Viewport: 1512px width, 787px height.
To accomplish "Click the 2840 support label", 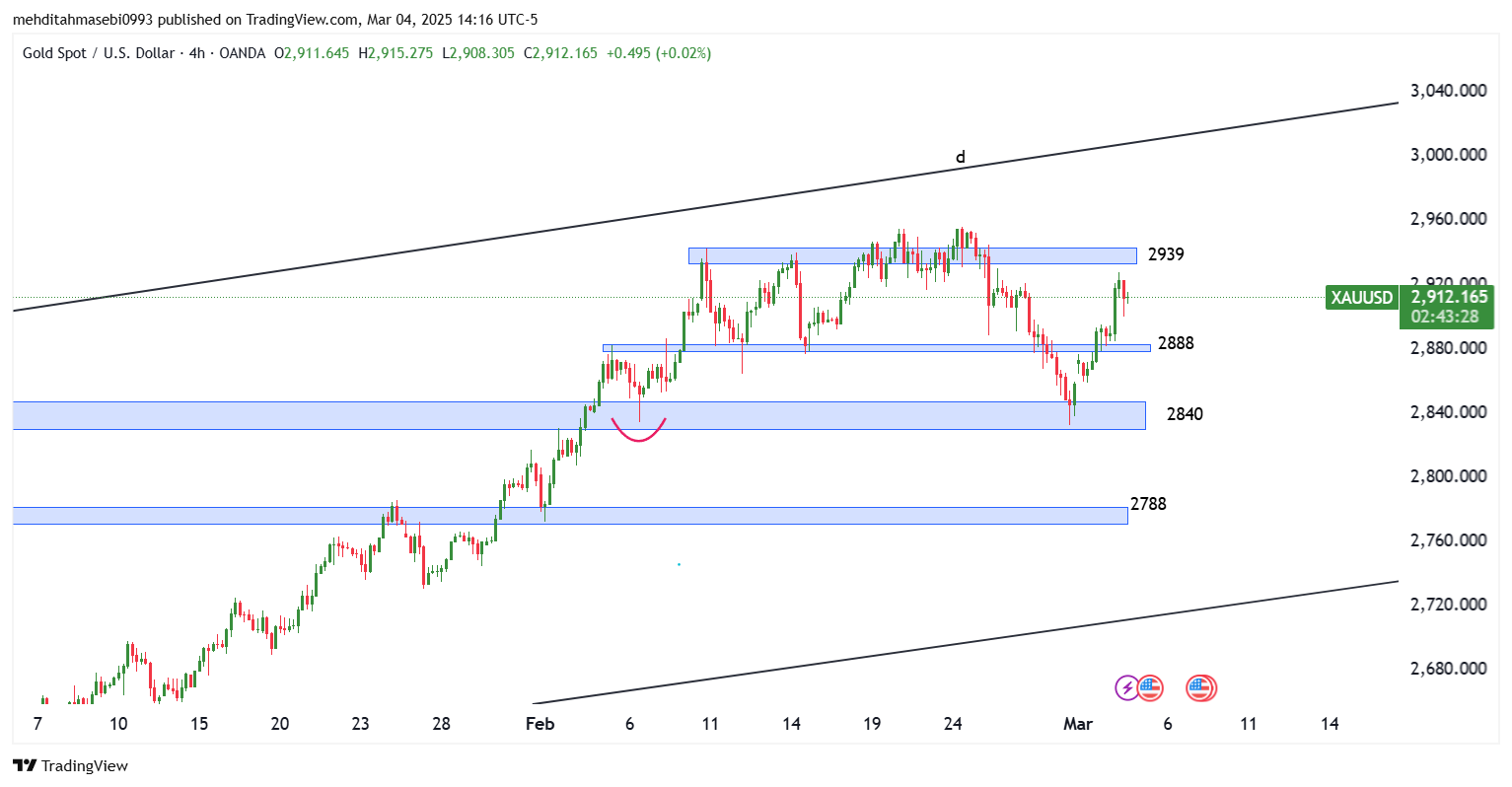I will pos(1185,414).
